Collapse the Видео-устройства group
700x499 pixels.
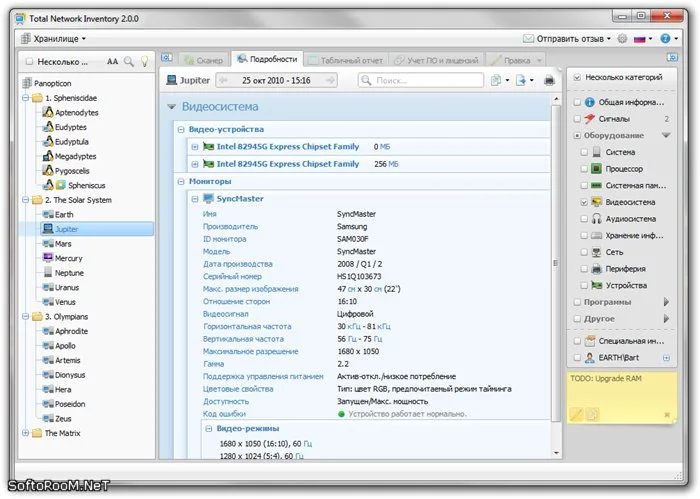pyautogui.click(x=181, y=129)
